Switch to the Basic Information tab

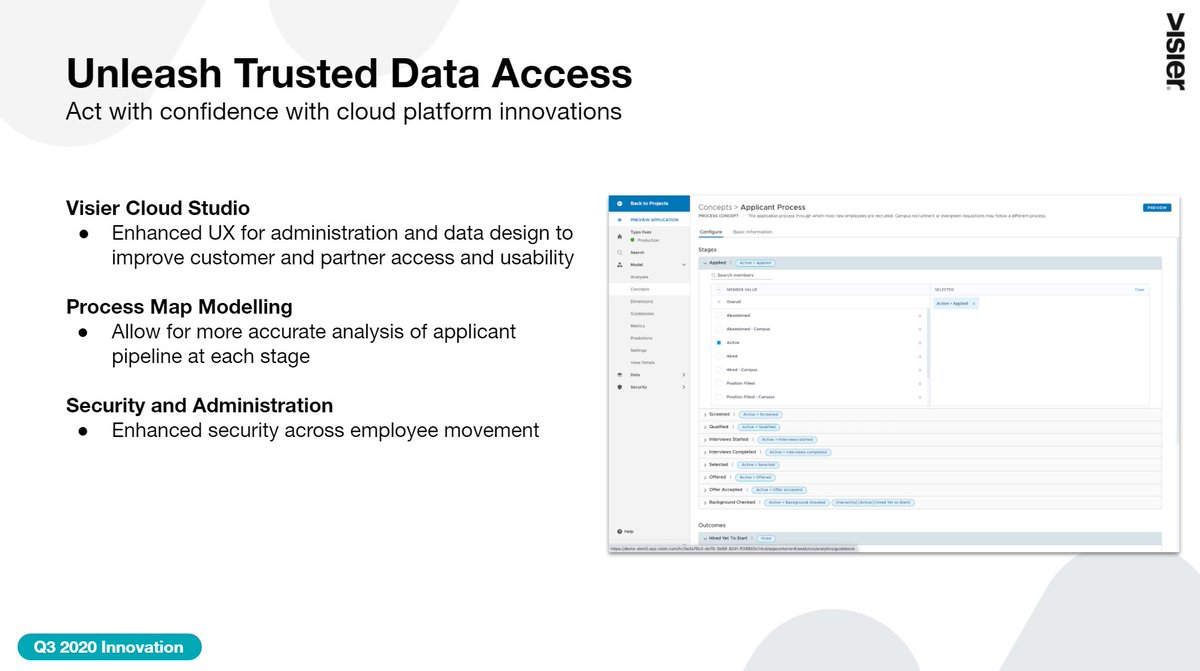[x=752, y=232]
